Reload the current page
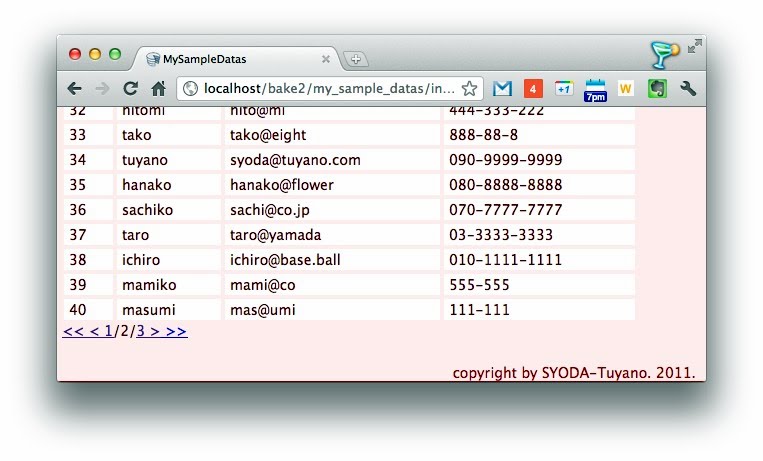 pos(130,88)
